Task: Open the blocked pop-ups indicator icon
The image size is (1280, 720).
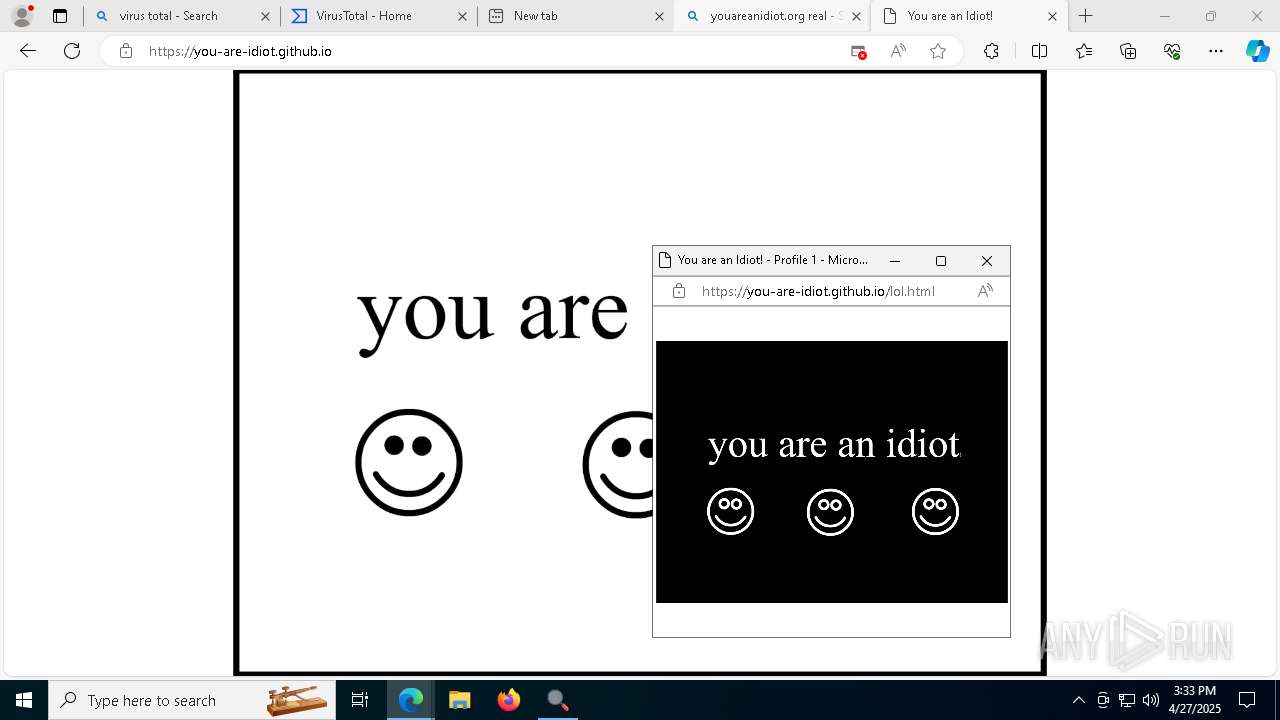Action: click(858, 51)
